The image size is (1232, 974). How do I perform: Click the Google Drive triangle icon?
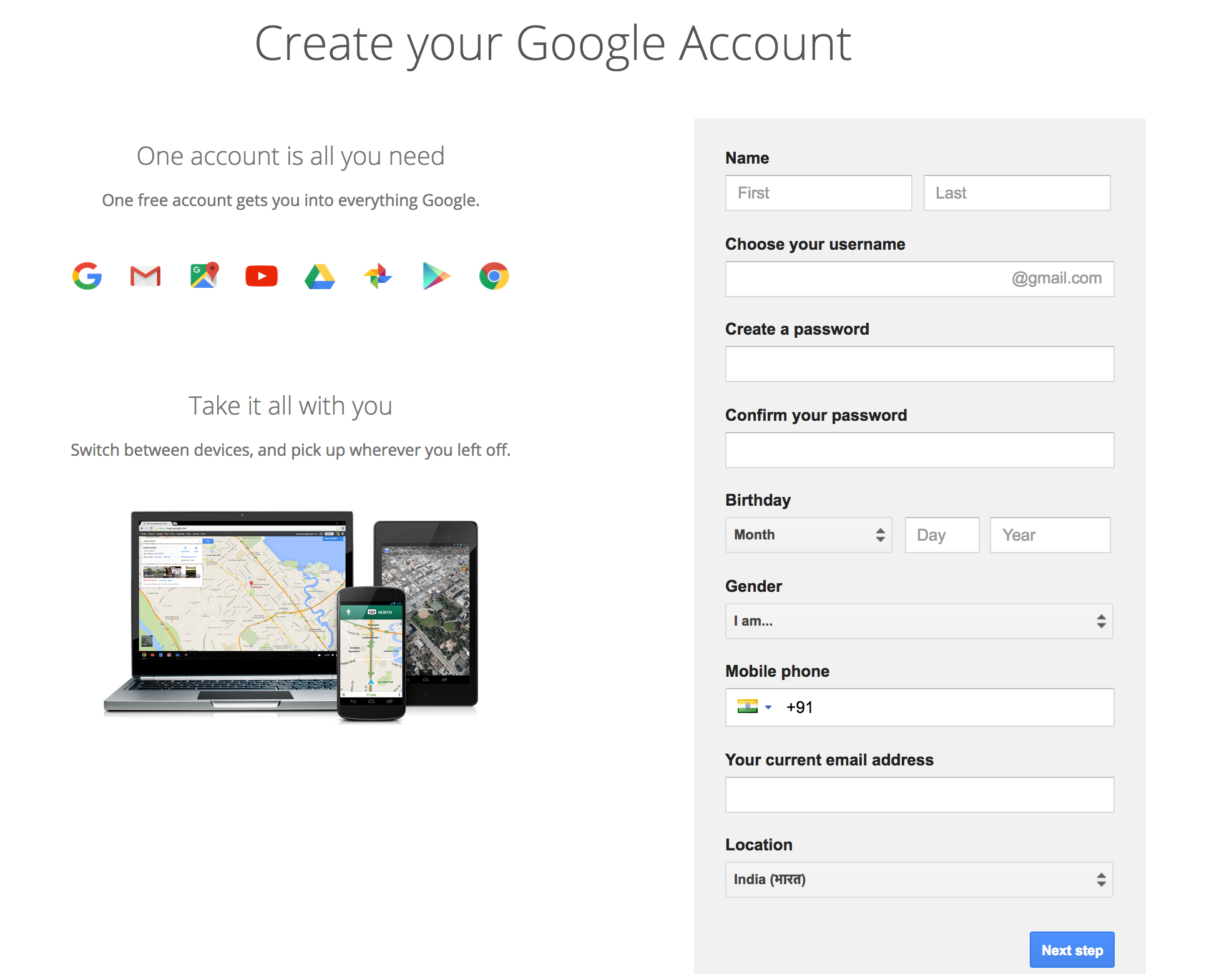320,277
